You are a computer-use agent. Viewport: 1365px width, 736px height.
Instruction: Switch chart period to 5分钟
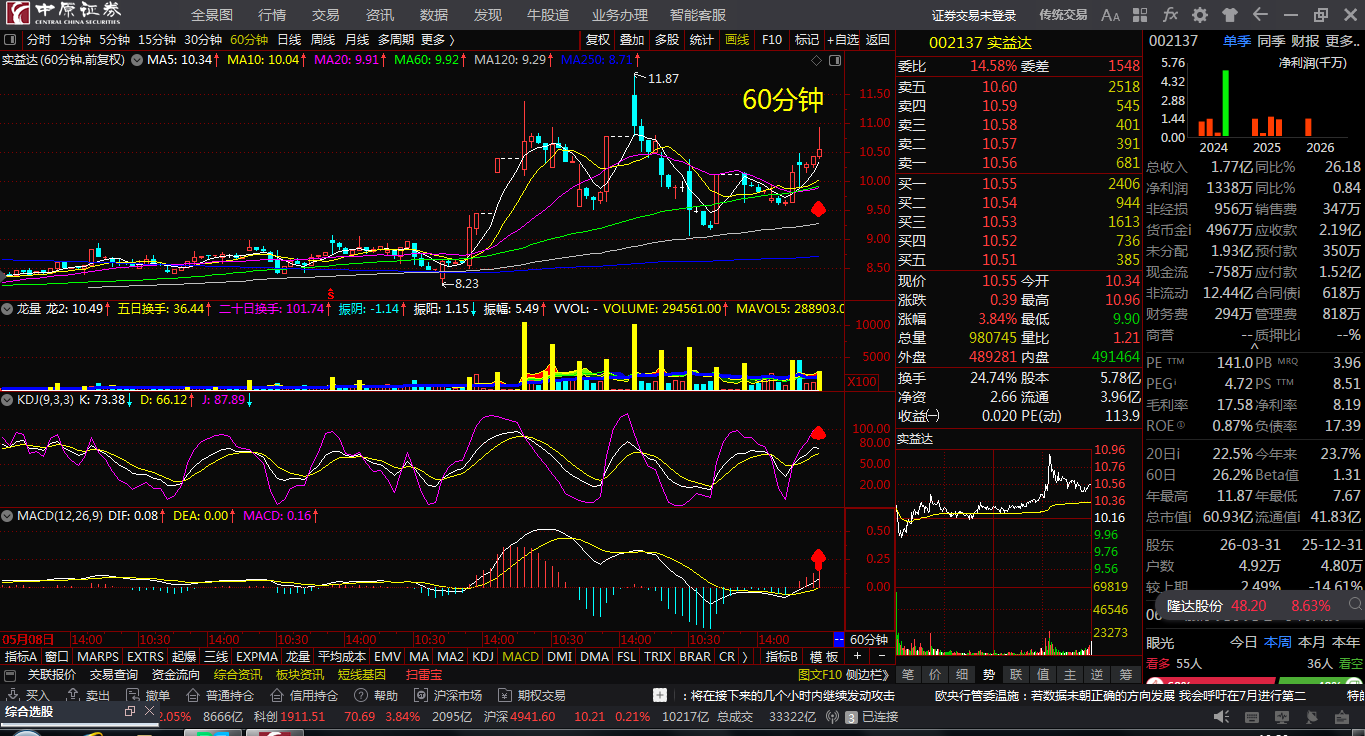[114, 40]
